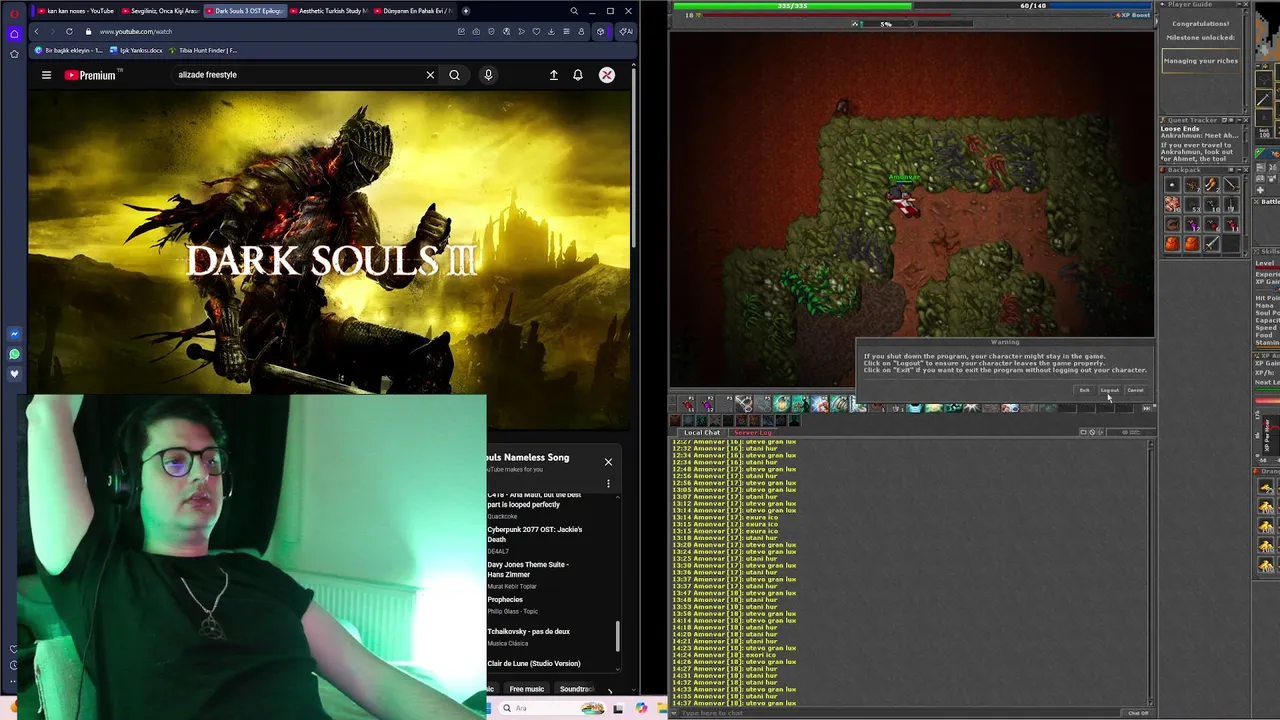Select the 'Free music' filter chip
1280x720 pixels.
527,689
